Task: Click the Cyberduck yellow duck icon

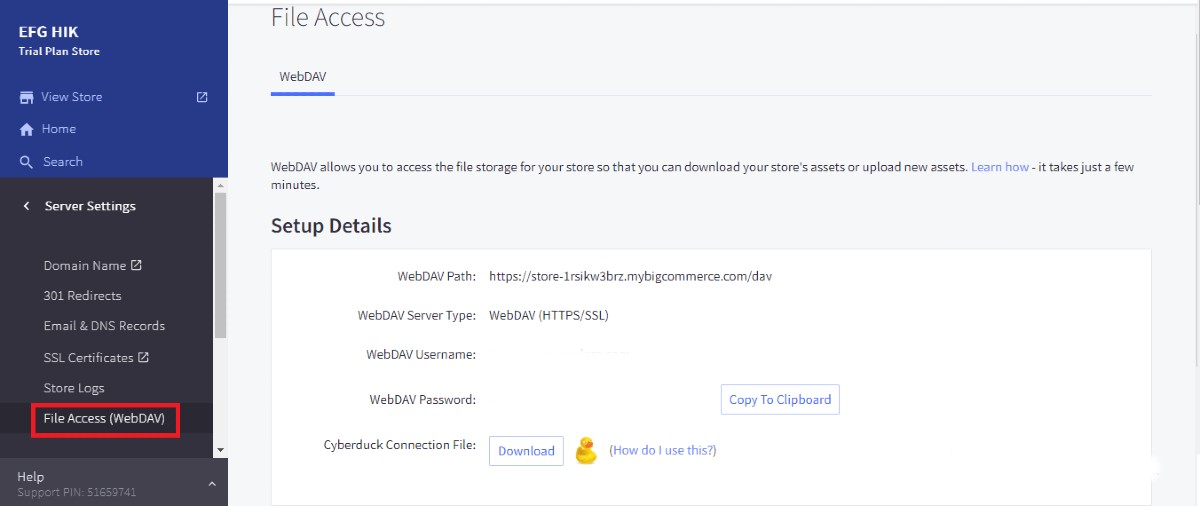Action: tap(586, 451)
